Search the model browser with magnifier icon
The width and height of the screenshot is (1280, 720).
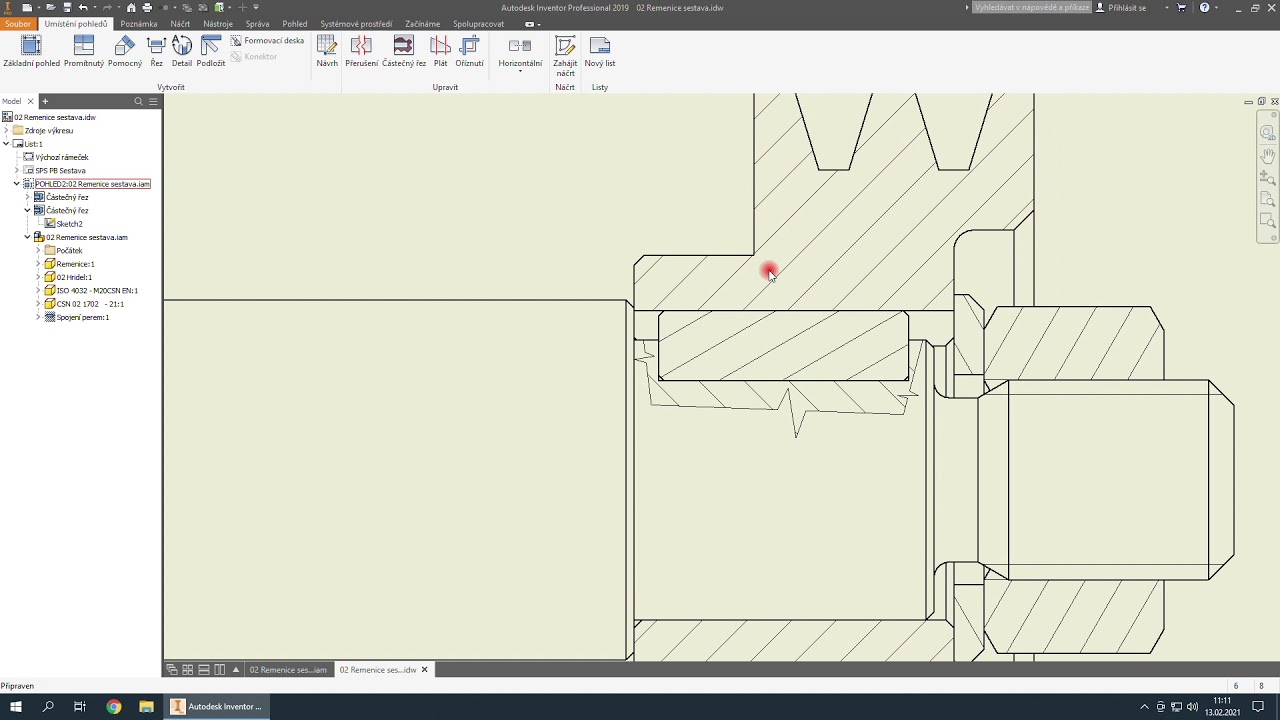click(x=139, y=101)
